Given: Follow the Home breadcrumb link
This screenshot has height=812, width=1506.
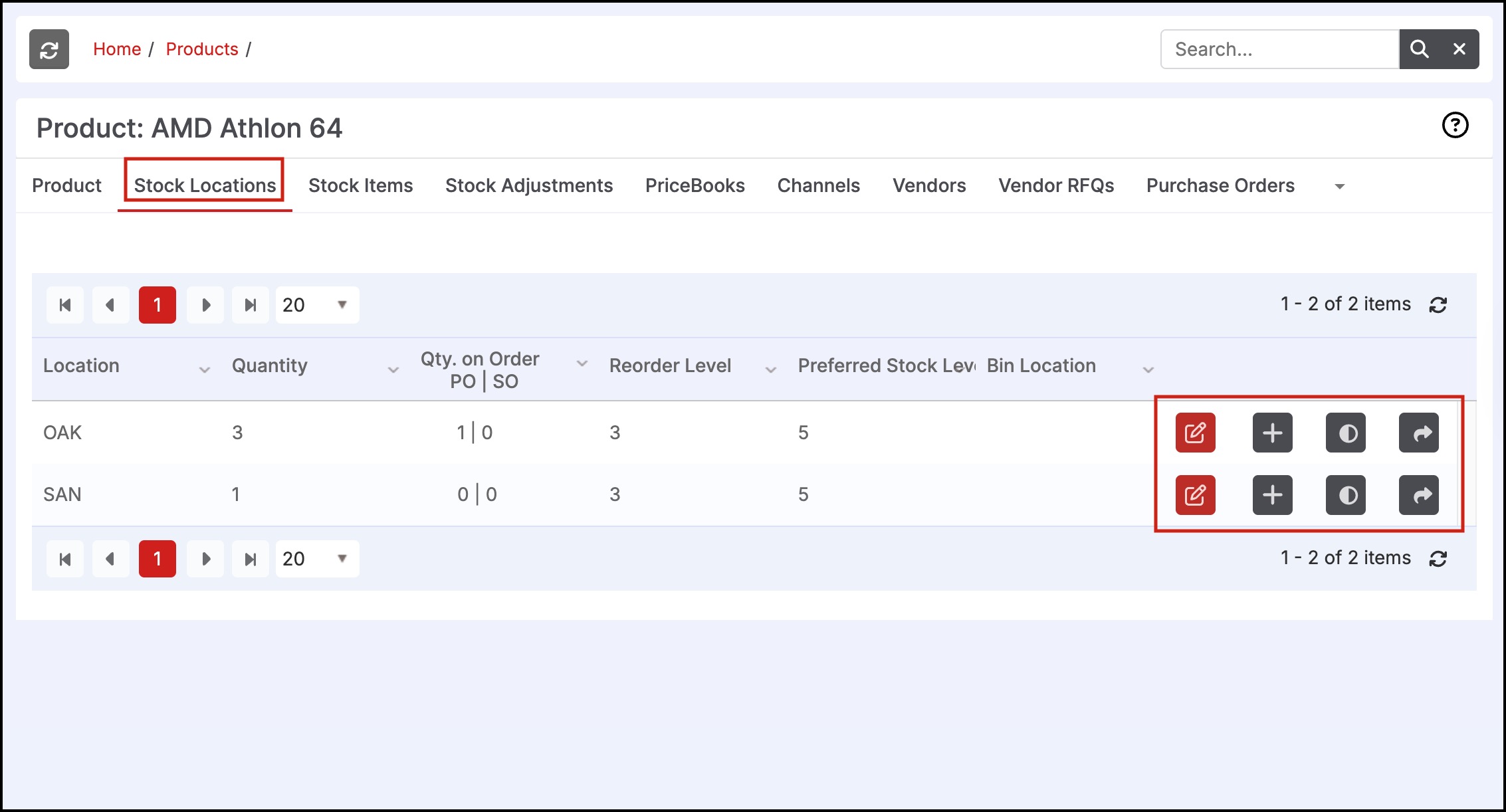Looking at the screenshot, I should [x=117, y=49].
